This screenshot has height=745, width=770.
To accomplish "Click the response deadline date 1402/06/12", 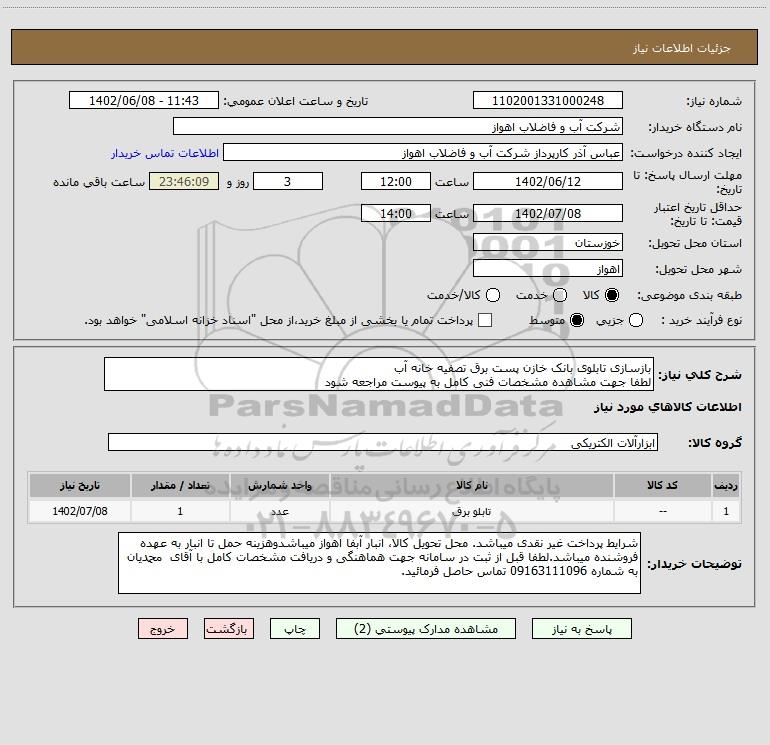I will tap(548, 181).
